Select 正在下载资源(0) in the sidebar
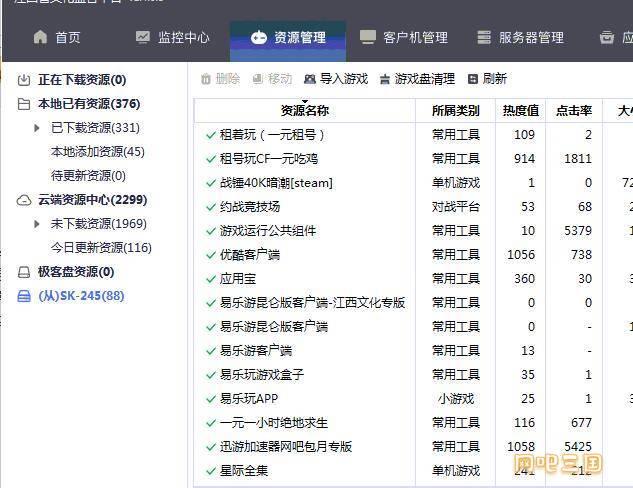Viewport: 633px width, 488px height. coord(82,80)
